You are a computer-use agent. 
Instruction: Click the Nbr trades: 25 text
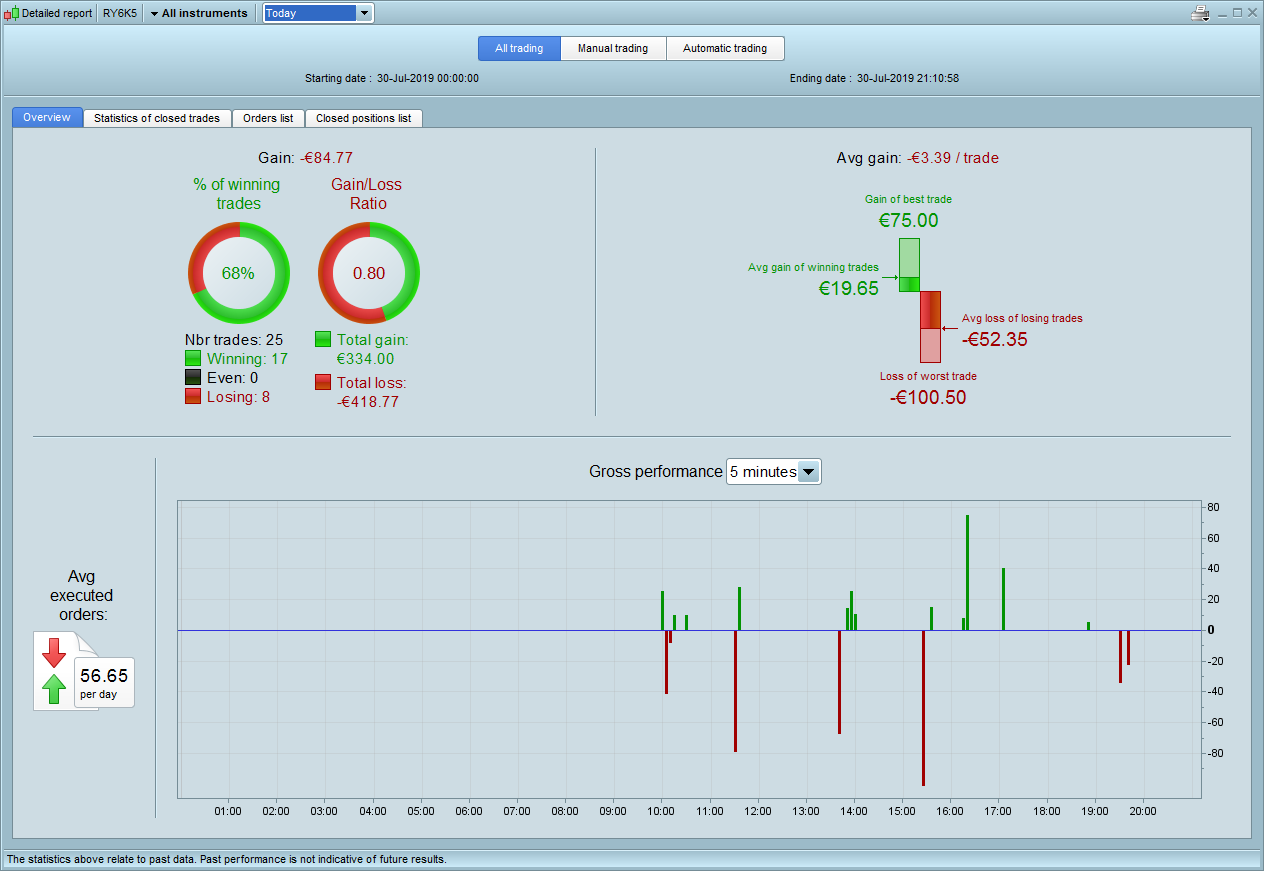click(234, 340)
